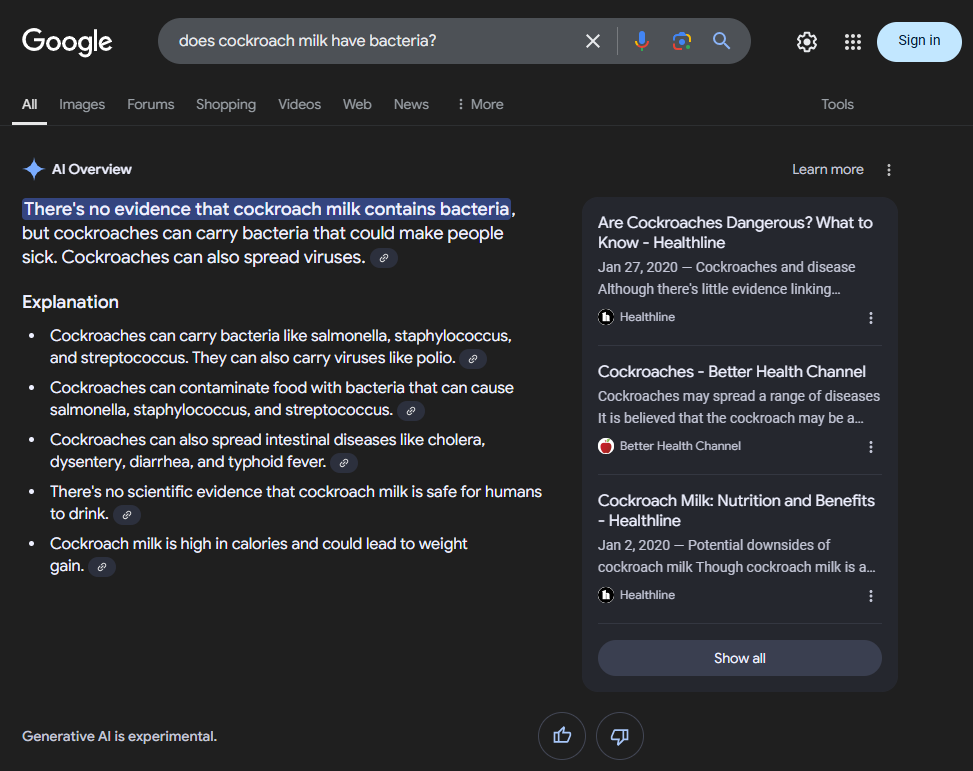Open the Google apps grid
973x771 pixels.
[x=853, y=42]
